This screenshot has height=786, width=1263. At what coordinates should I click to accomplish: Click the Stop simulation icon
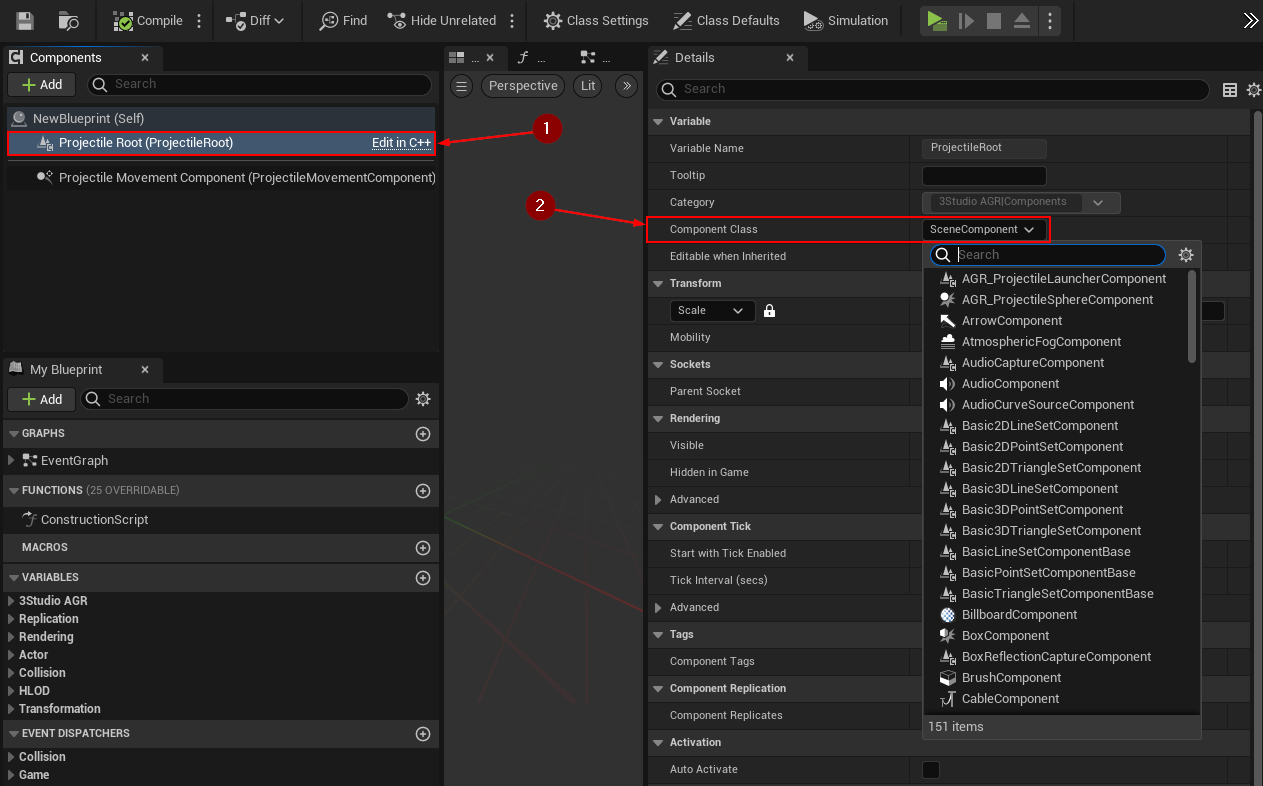coord(993,20)
